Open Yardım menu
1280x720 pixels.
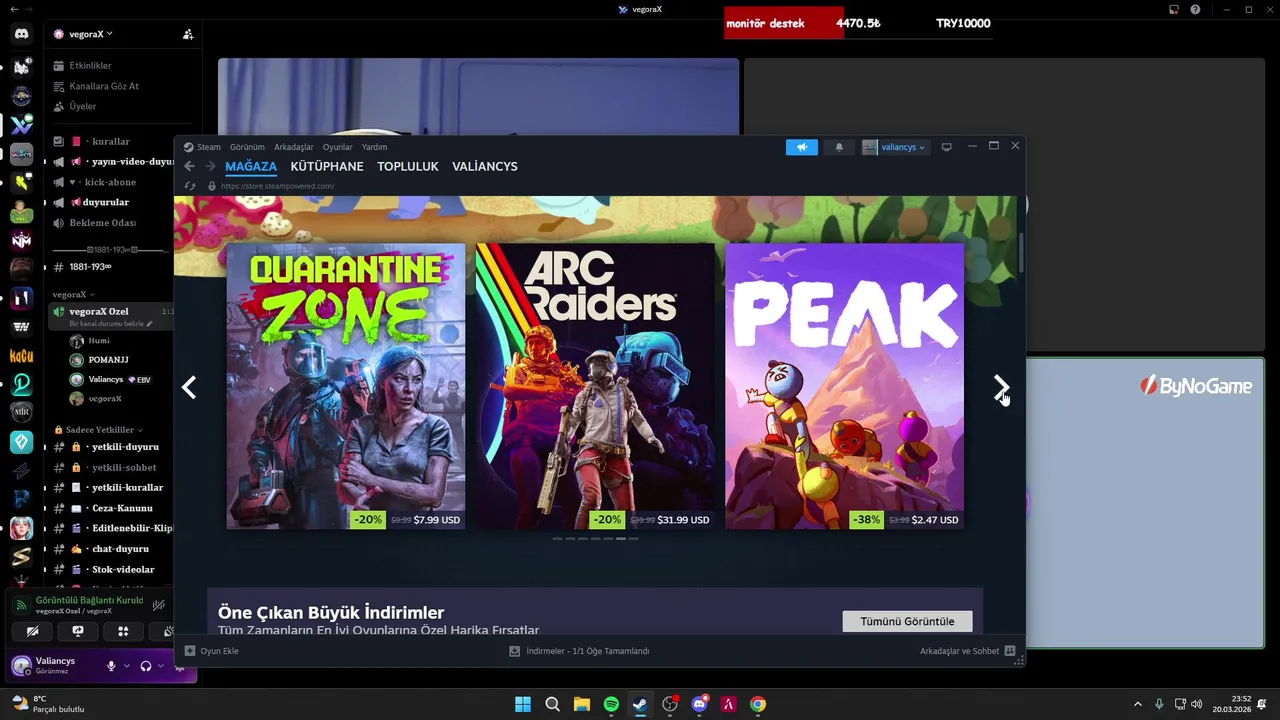click(374, 147)
